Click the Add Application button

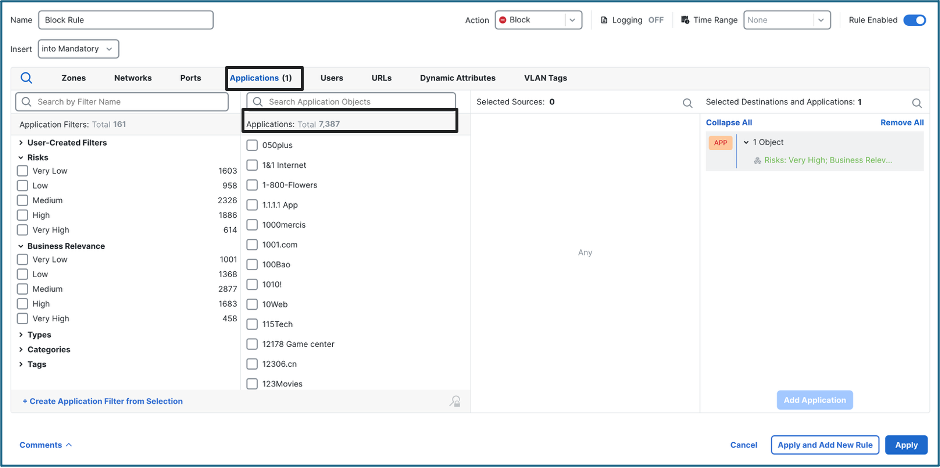pos(815,400)
